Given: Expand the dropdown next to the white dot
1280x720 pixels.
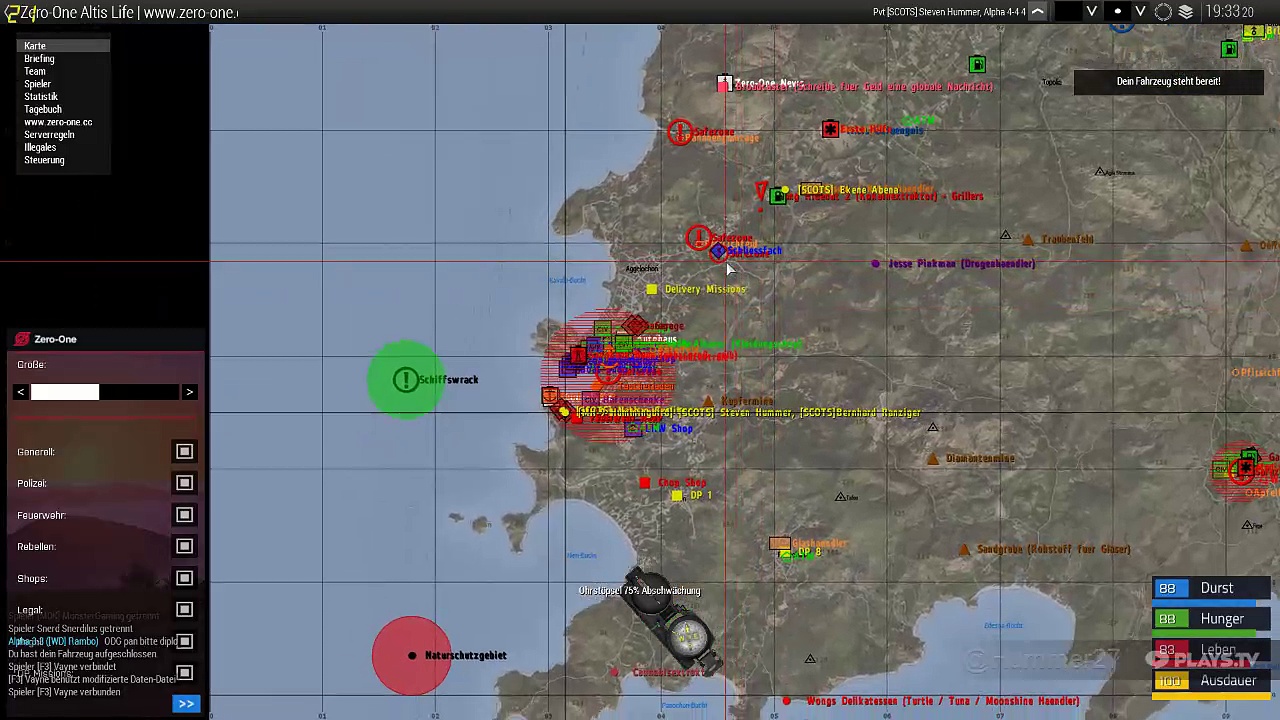Looking at the screenshot, I should [1140, 12].
